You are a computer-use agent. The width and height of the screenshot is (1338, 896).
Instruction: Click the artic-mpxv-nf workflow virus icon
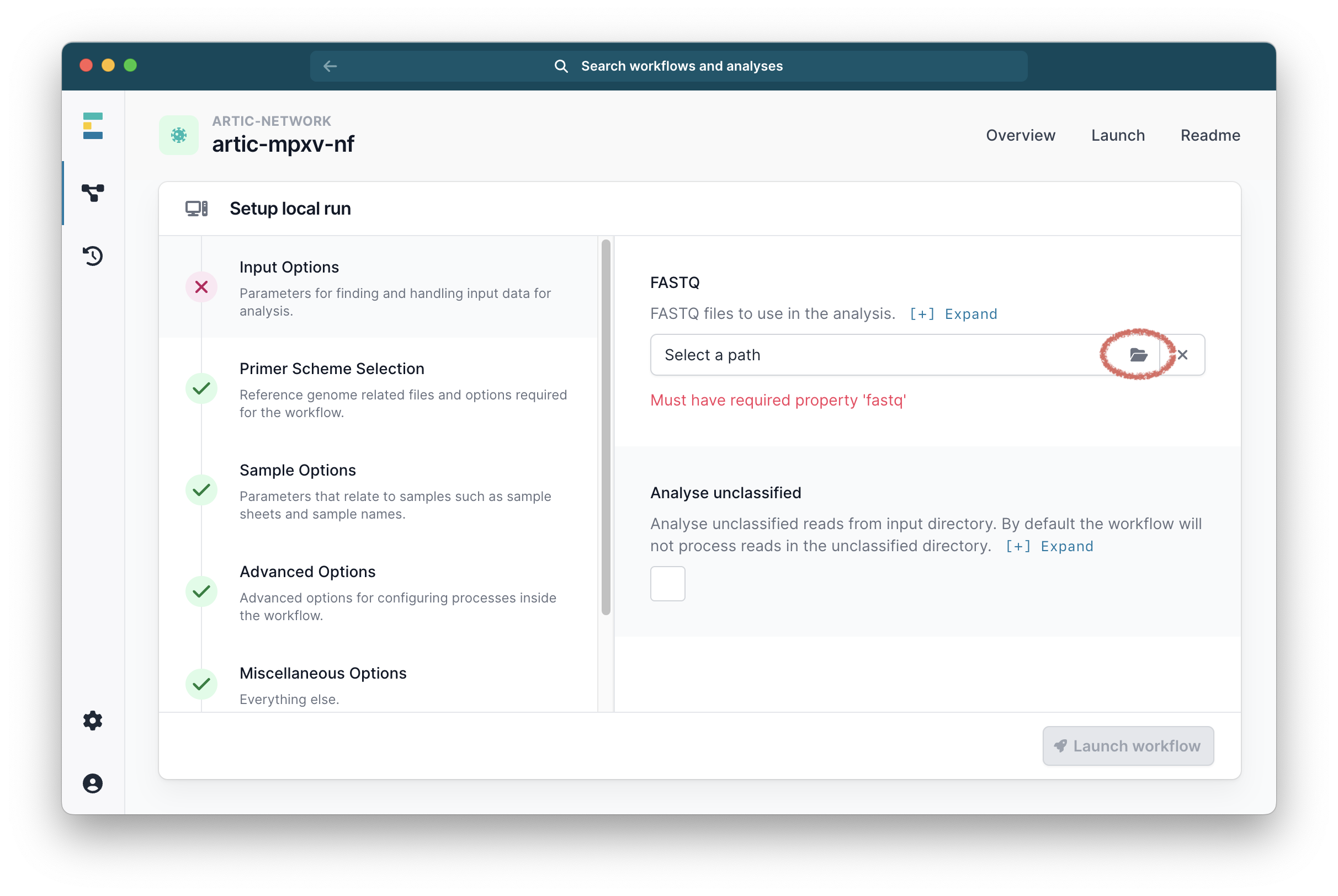click(179, 135)
